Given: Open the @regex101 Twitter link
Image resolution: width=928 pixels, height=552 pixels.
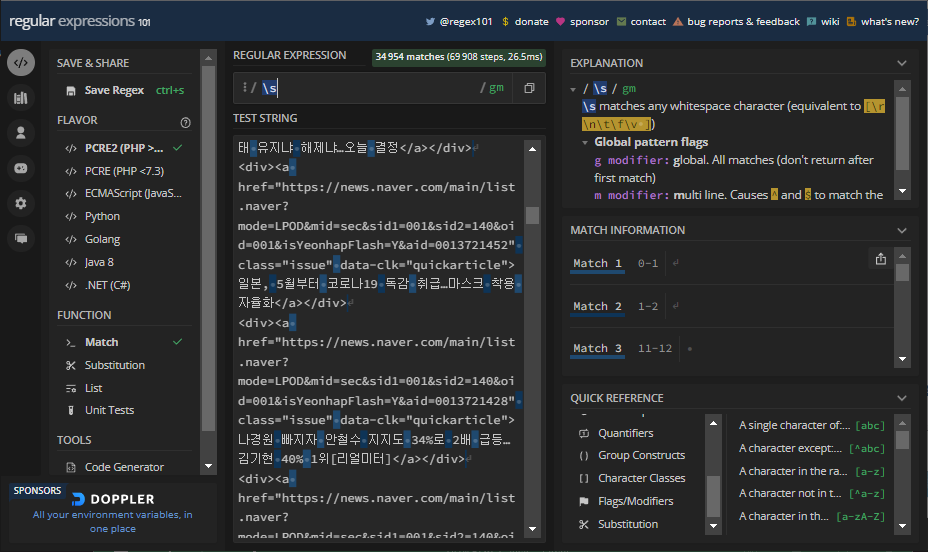Looking at the screenshot, I should click(x=466, y=21).
